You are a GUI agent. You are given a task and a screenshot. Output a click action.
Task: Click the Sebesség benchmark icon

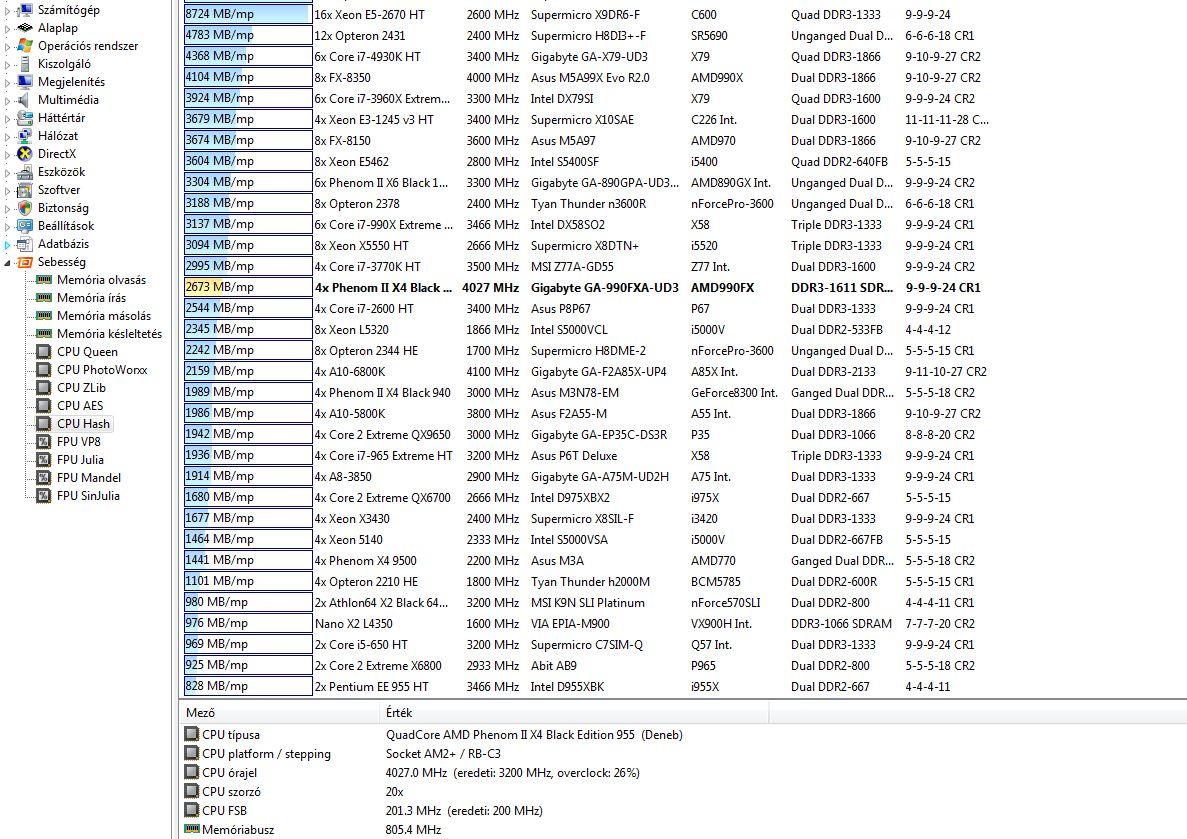click(25, 262)
